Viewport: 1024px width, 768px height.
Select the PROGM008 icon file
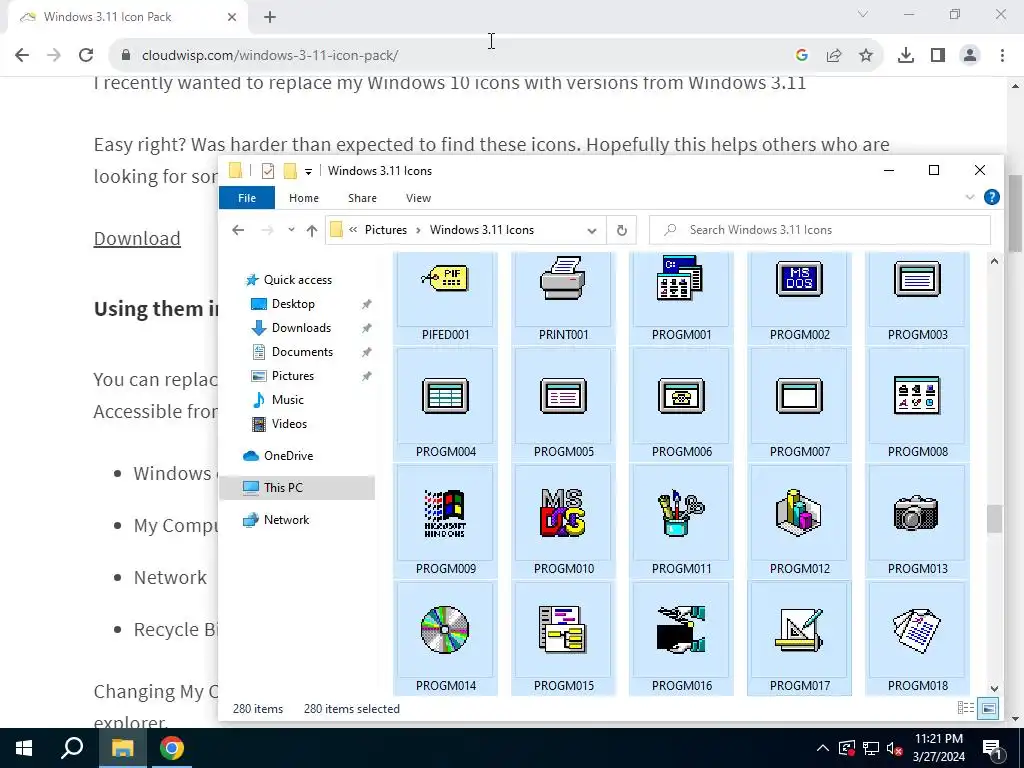coord(918,404)
